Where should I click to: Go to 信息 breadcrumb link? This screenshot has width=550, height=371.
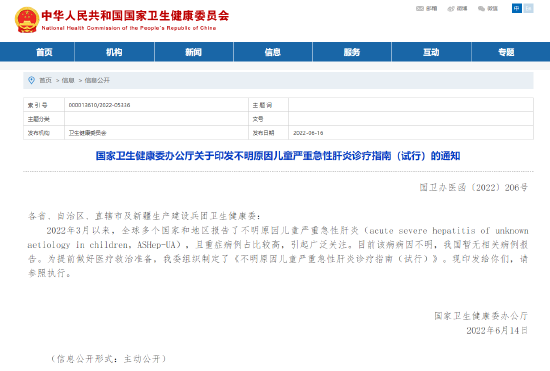point(68,80)
